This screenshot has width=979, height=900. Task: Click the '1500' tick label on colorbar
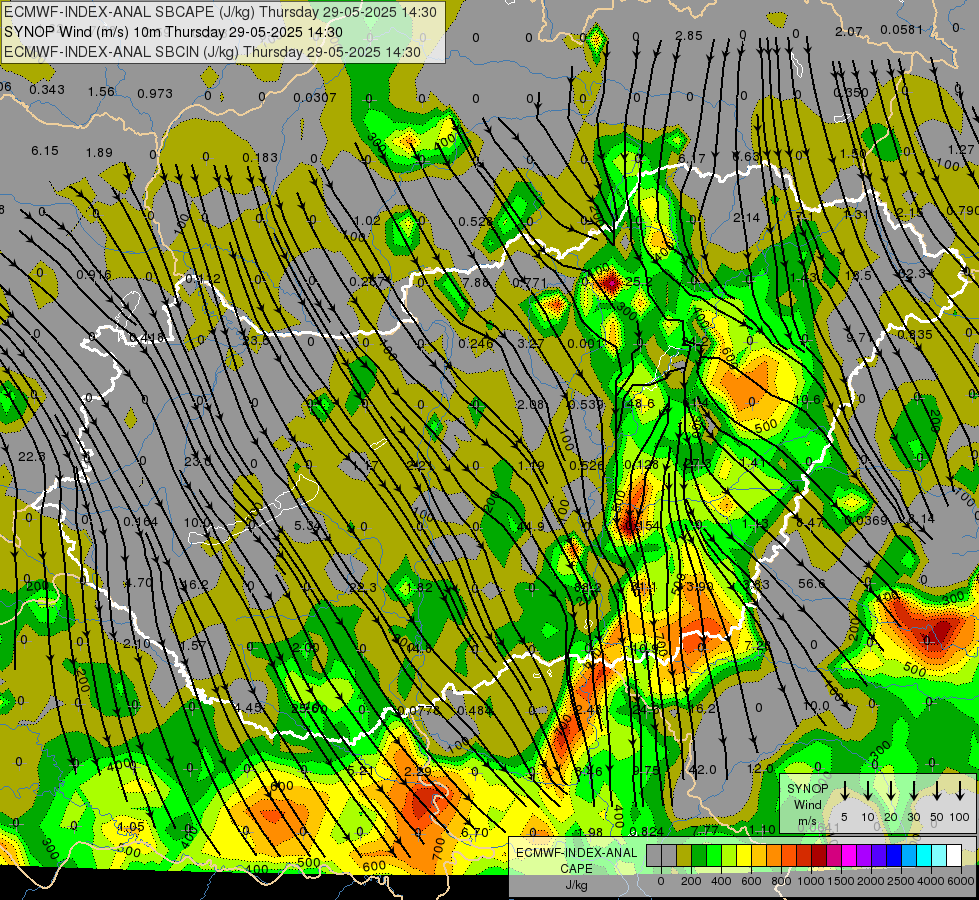(x=841, y=881)
